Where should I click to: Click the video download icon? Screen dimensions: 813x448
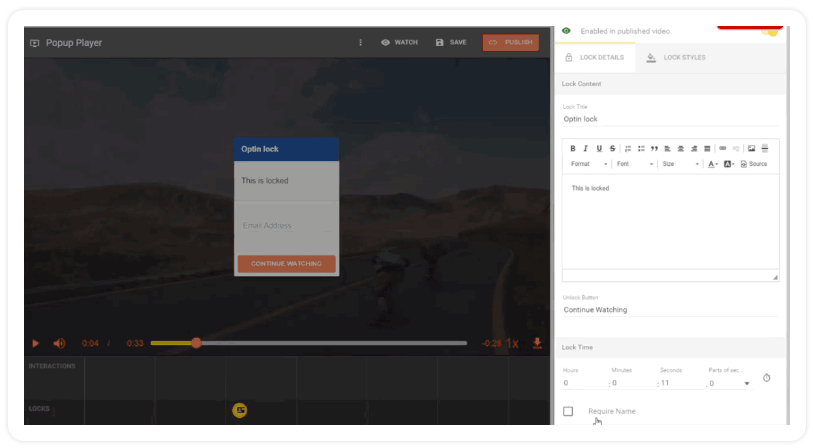pos(537,343)
